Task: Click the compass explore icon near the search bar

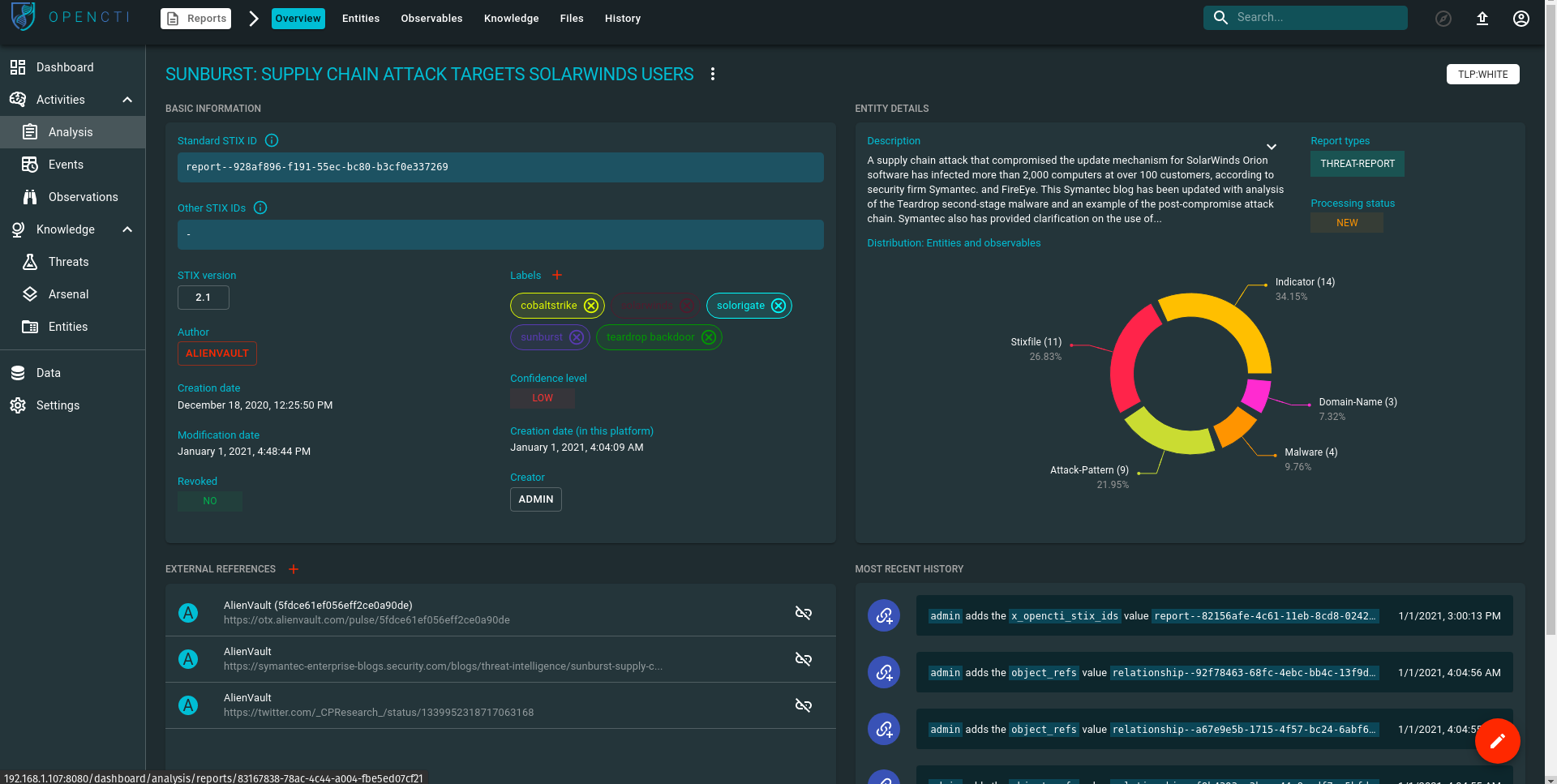Action: (x=1443, y=18)
